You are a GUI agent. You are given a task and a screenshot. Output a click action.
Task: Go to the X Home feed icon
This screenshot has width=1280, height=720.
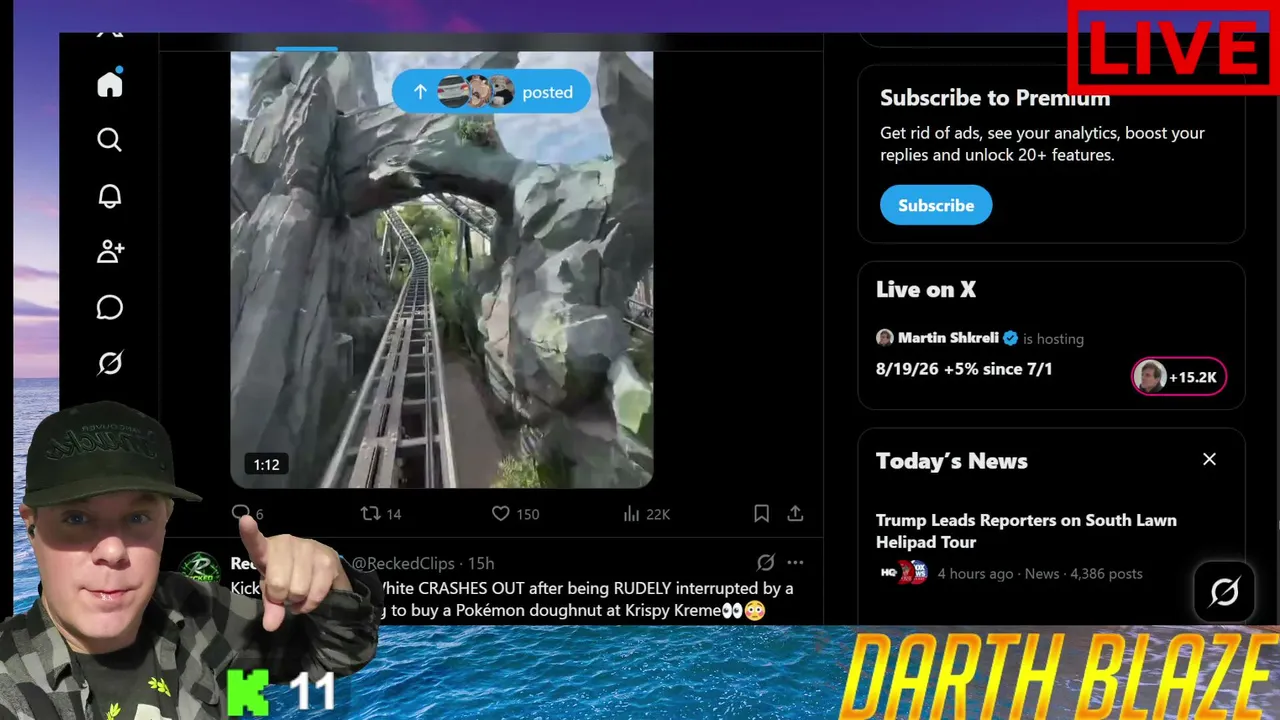[x=110, y=83]
